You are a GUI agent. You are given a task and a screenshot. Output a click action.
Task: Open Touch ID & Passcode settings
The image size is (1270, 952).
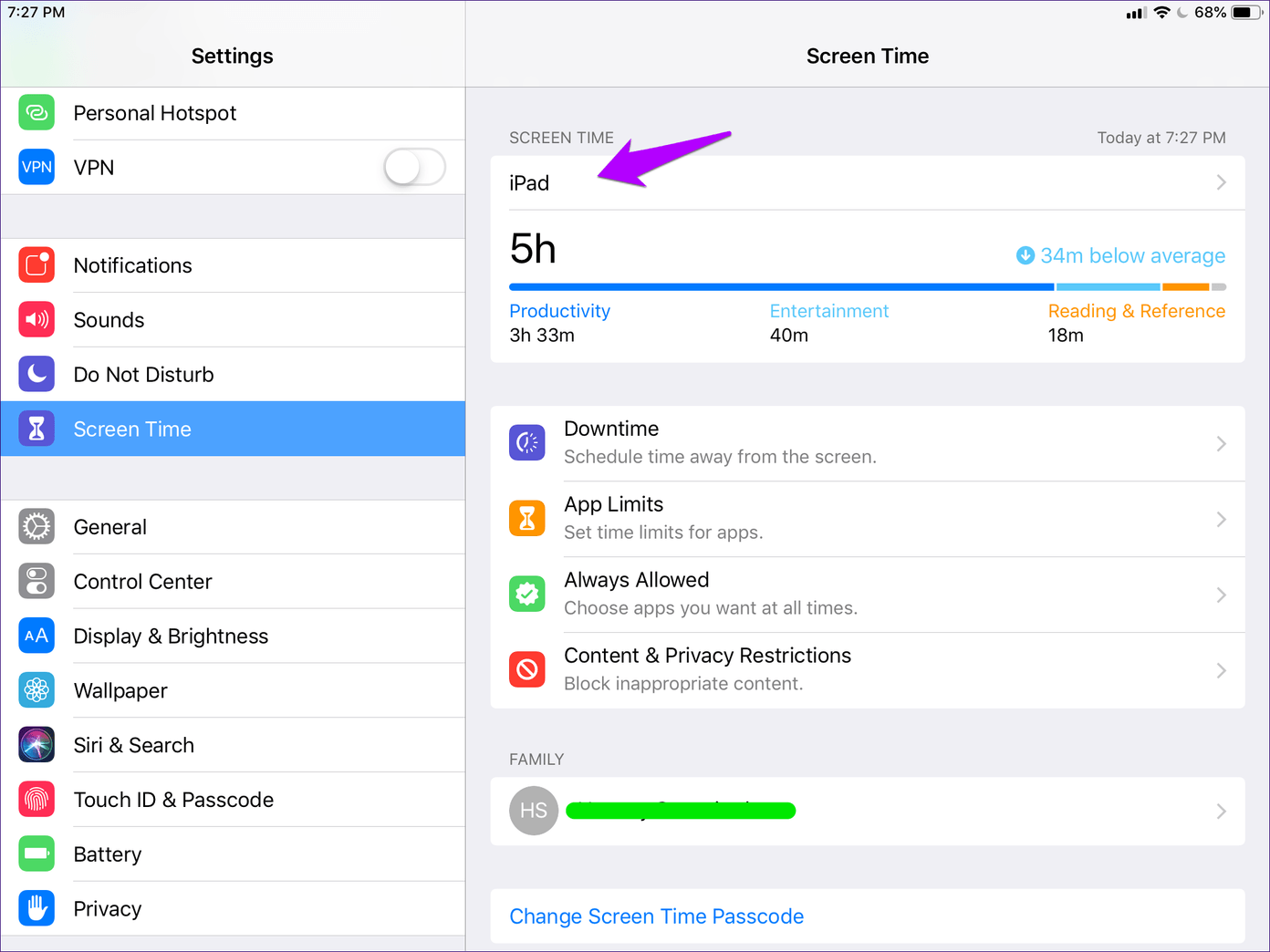pos(173,800)
